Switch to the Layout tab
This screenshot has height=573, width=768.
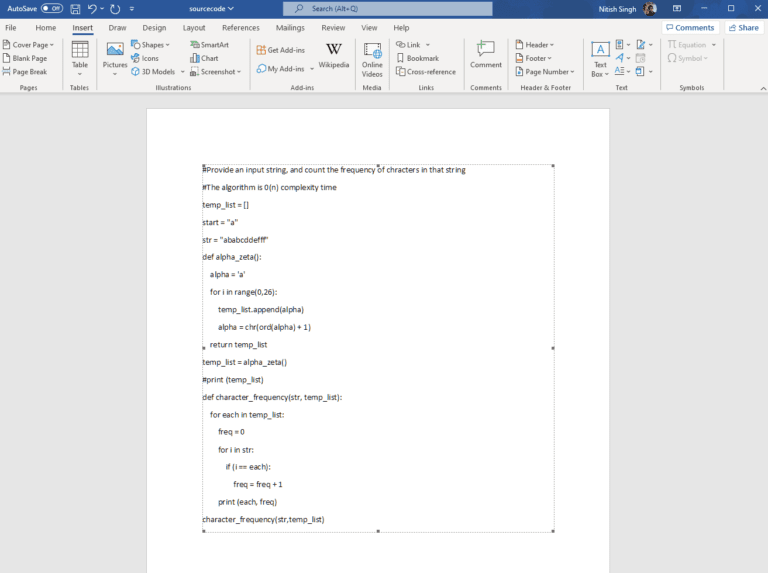(x=194, y=28)
